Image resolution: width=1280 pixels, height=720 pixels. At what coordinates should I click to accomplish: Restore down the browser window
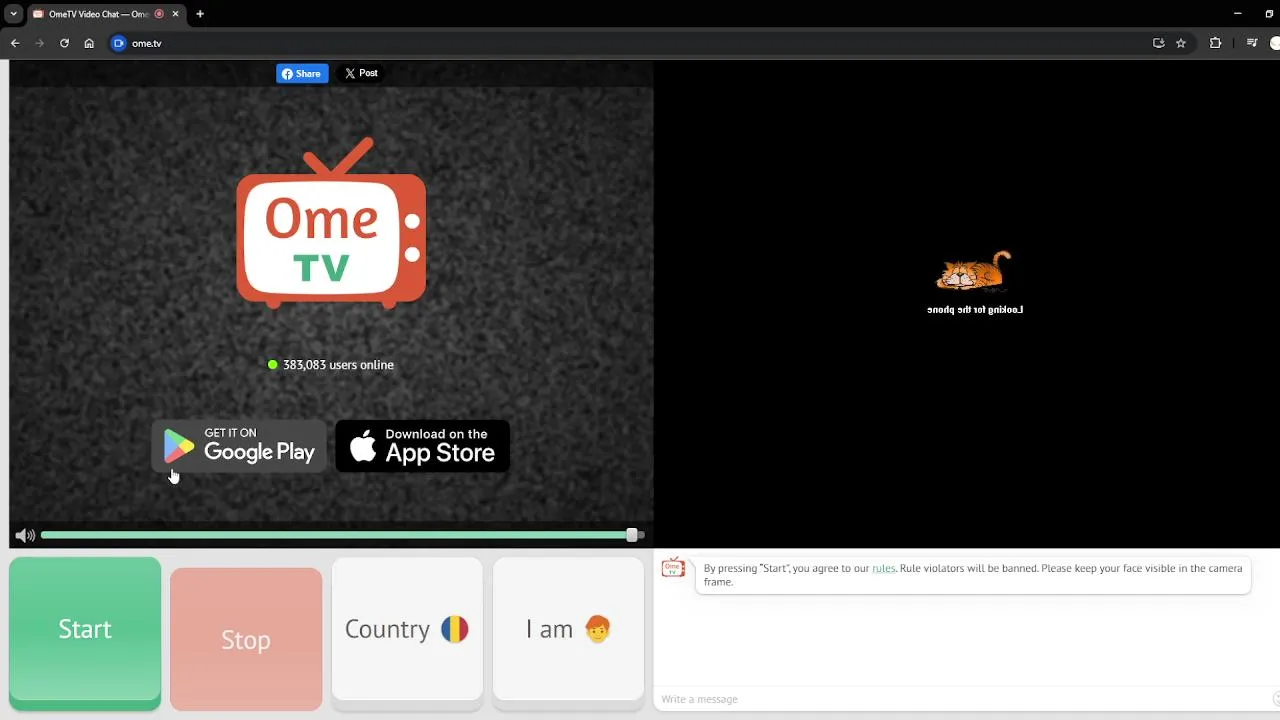tap(1269, 14)
